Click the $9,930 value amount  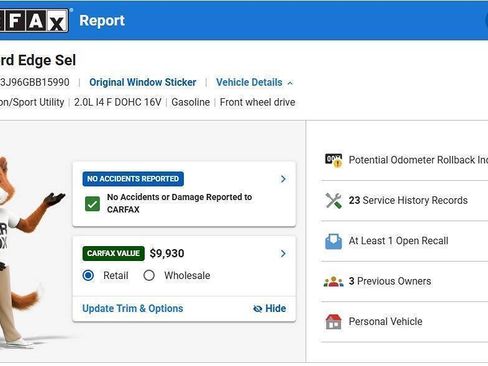[x=167, y=254]
